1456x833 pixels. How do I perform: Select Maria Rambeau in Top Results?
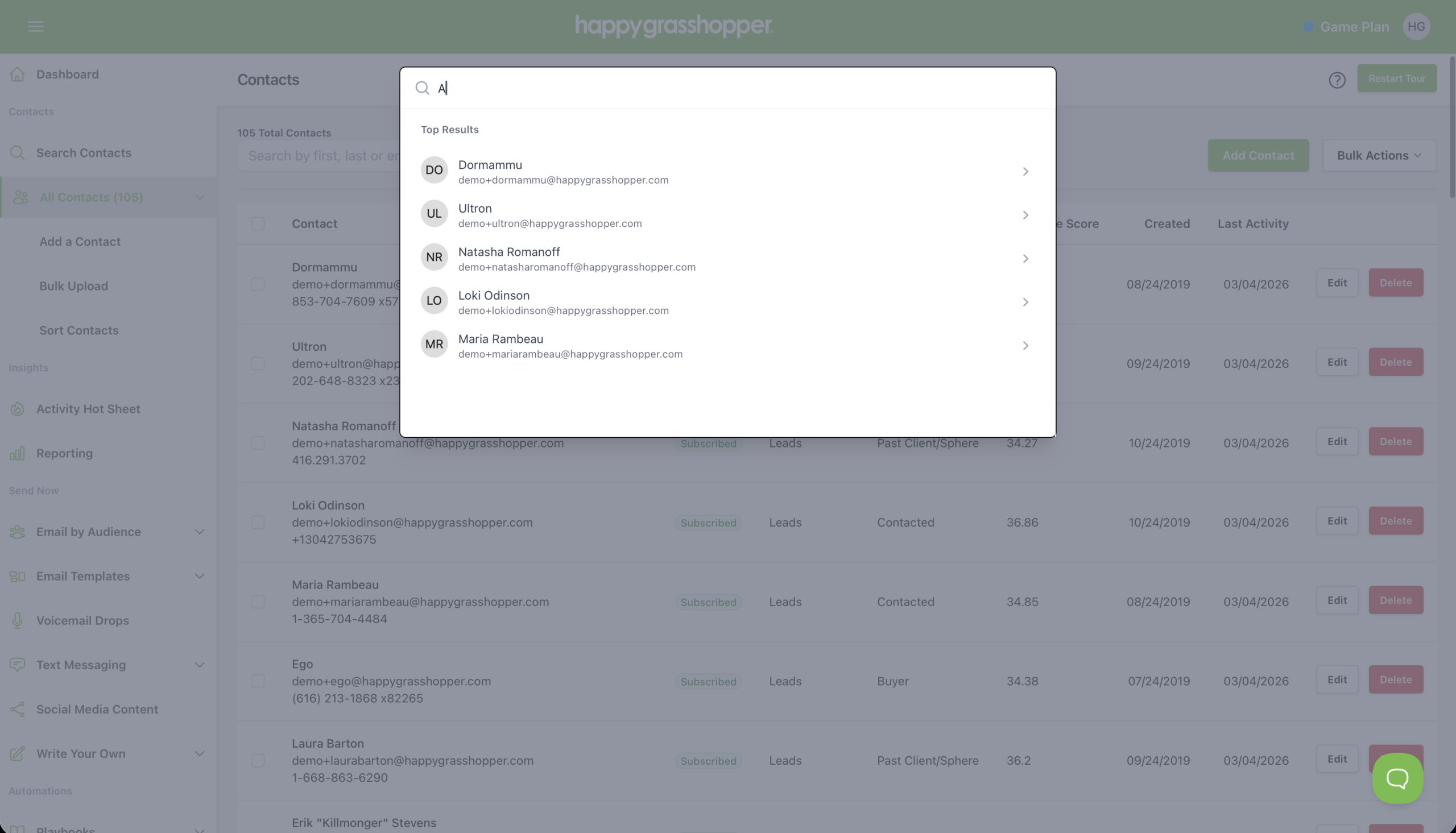pos(727,346)
